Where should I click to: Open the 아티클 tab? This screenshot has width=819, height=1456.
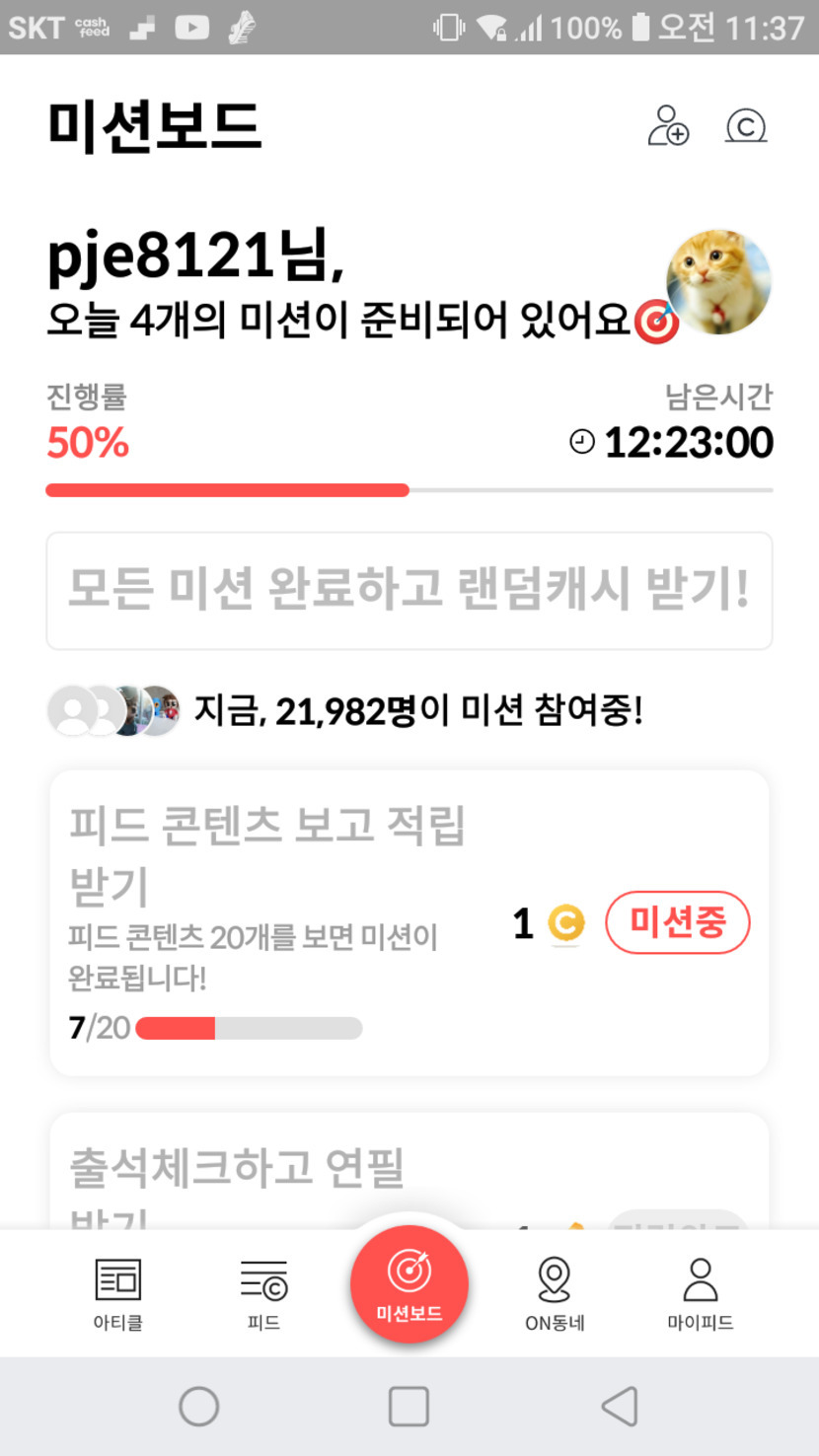click(x=117, y=1293)
